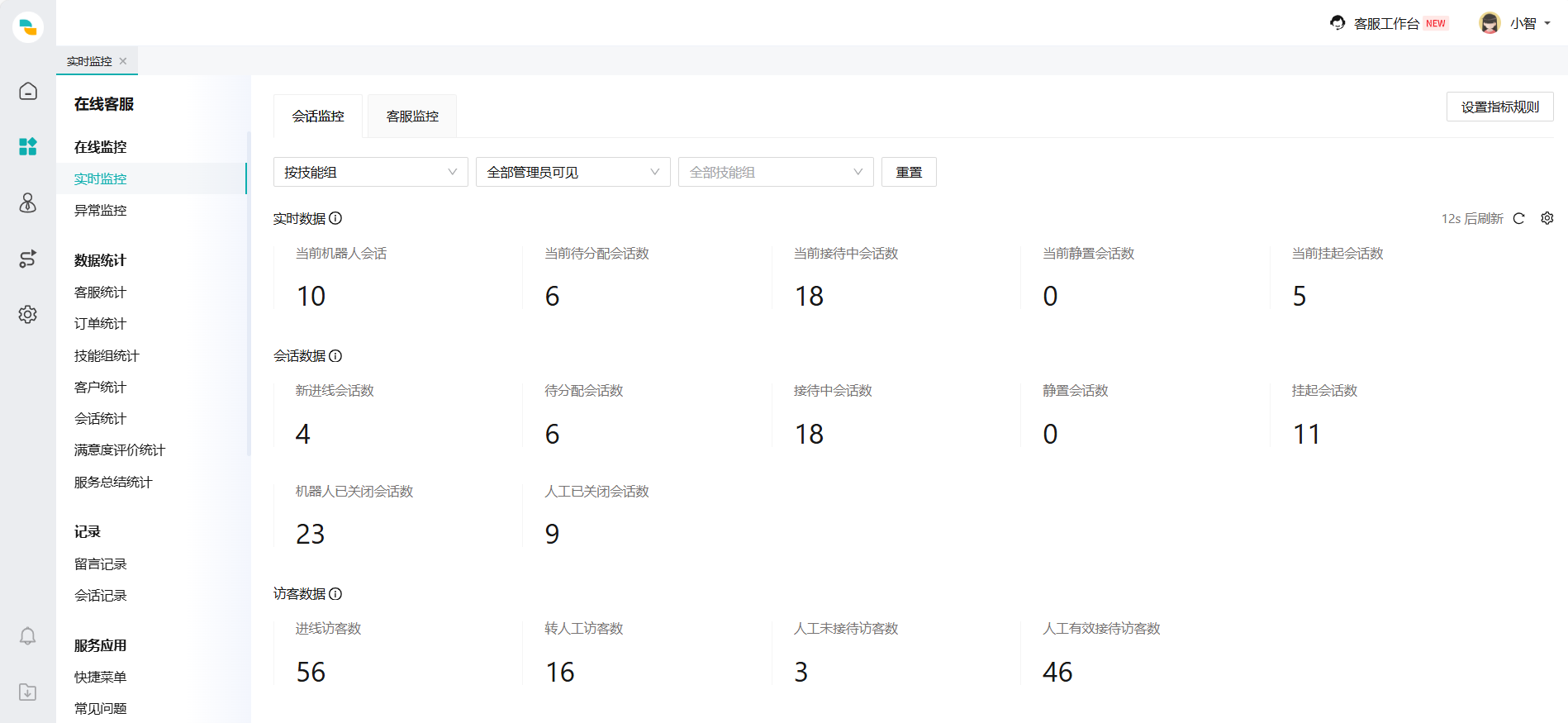
Task: Click the 新进线会话数 value 4
Action: click(x=302, y=434)
